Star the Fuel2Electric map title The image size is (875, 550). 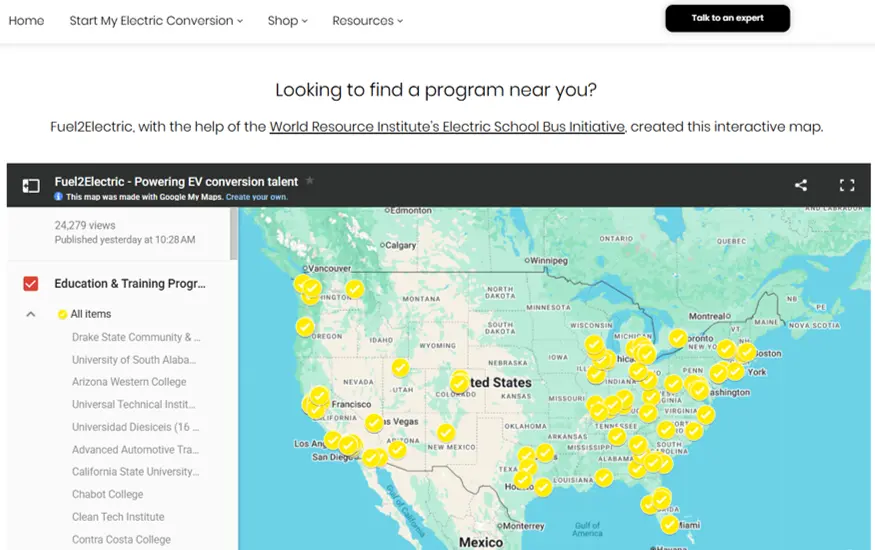click(310, 181)
